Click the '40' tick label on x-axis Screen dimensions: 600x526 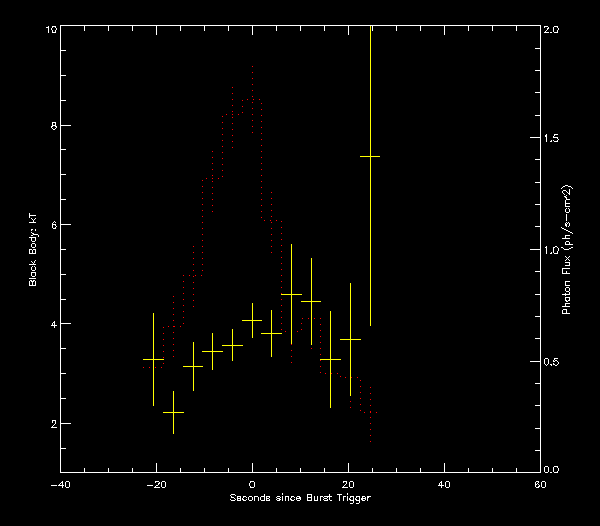(444, 484)
